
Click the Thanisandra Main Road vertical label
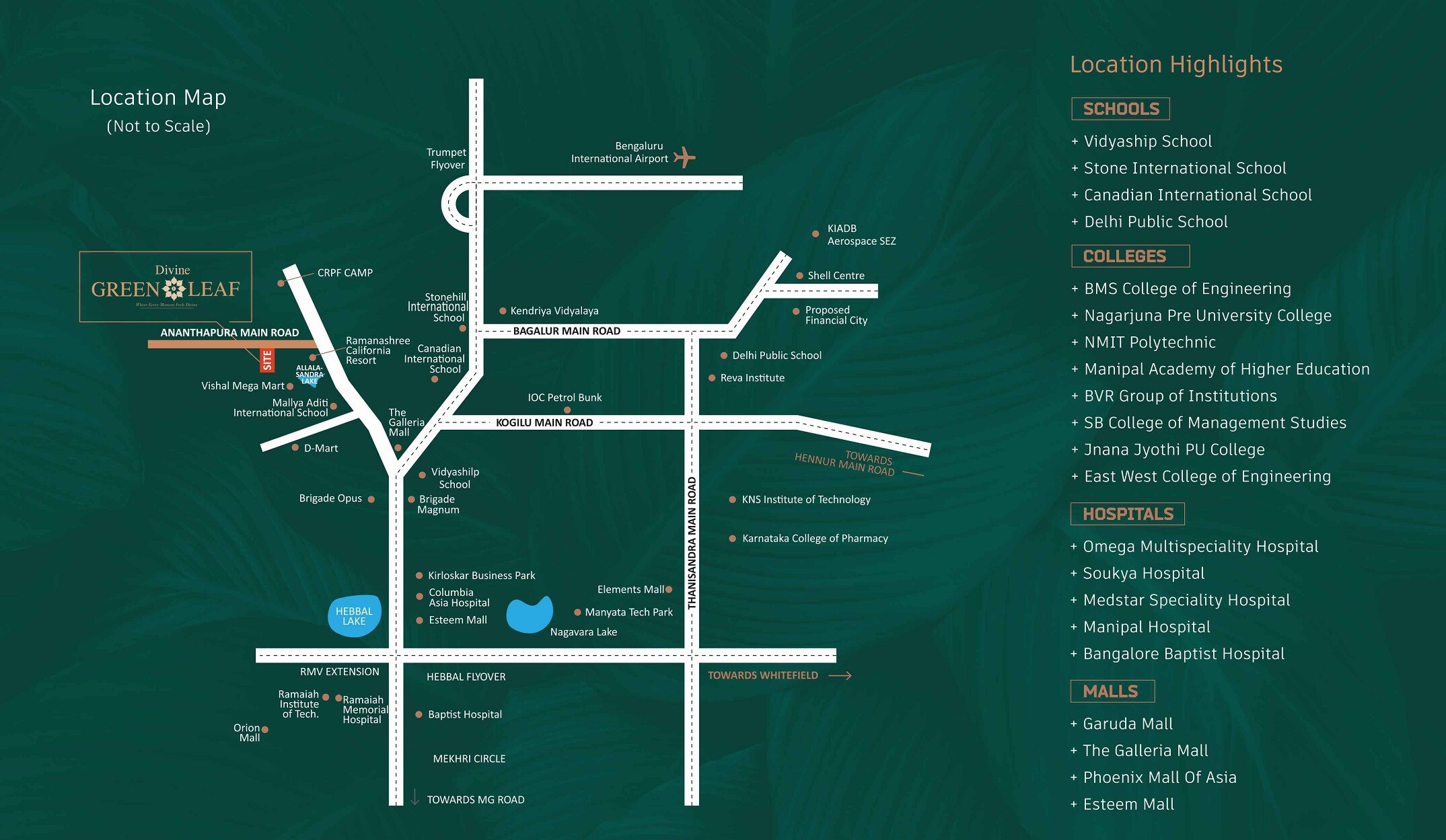coord(692,543)
